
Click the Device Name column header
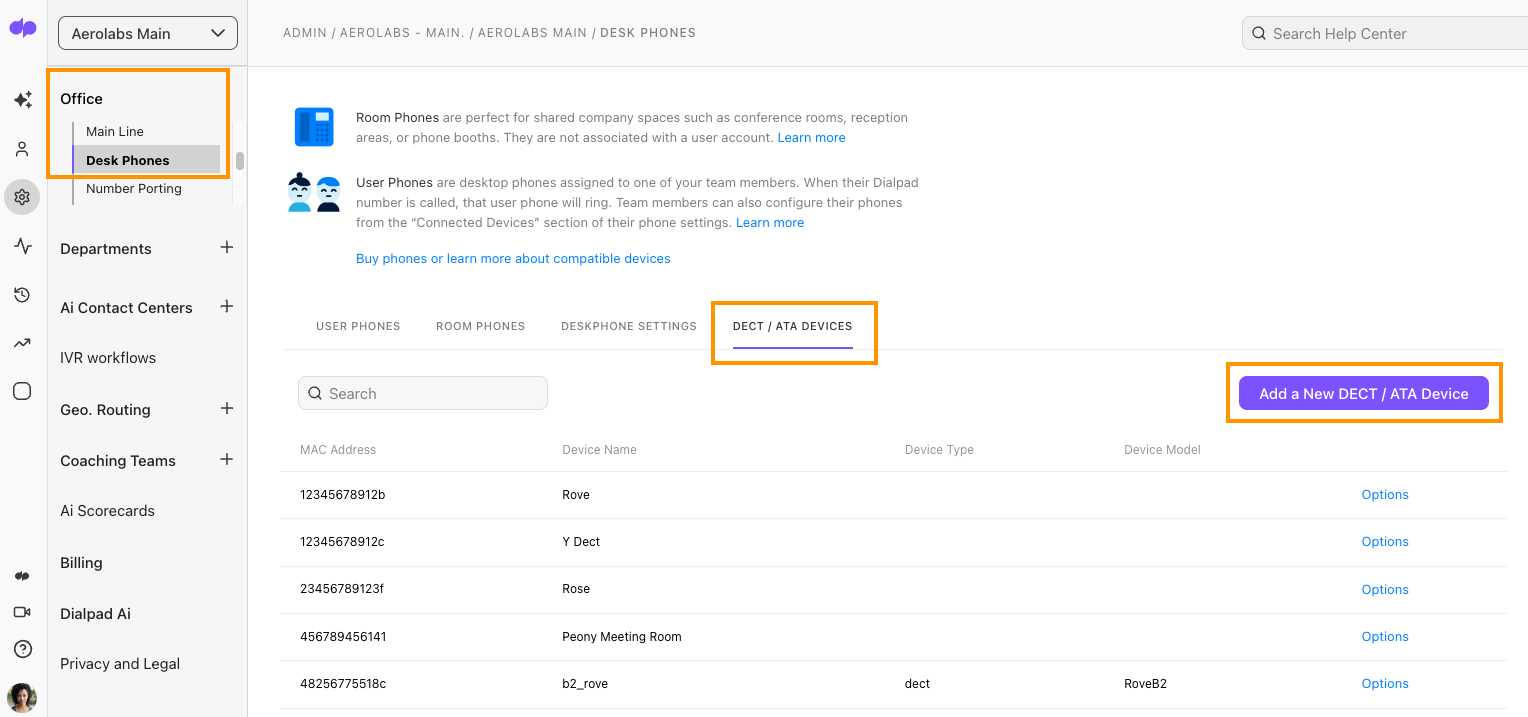point(599,450)
